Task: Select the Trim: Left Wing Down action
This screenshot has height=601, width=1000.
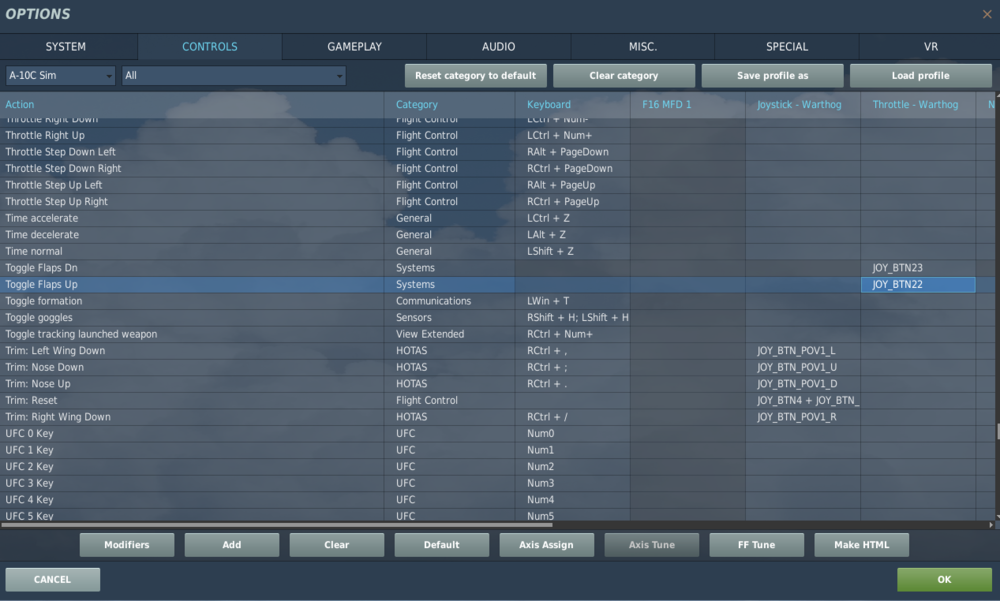Action: pyautogui.click(x=191, y=351)
